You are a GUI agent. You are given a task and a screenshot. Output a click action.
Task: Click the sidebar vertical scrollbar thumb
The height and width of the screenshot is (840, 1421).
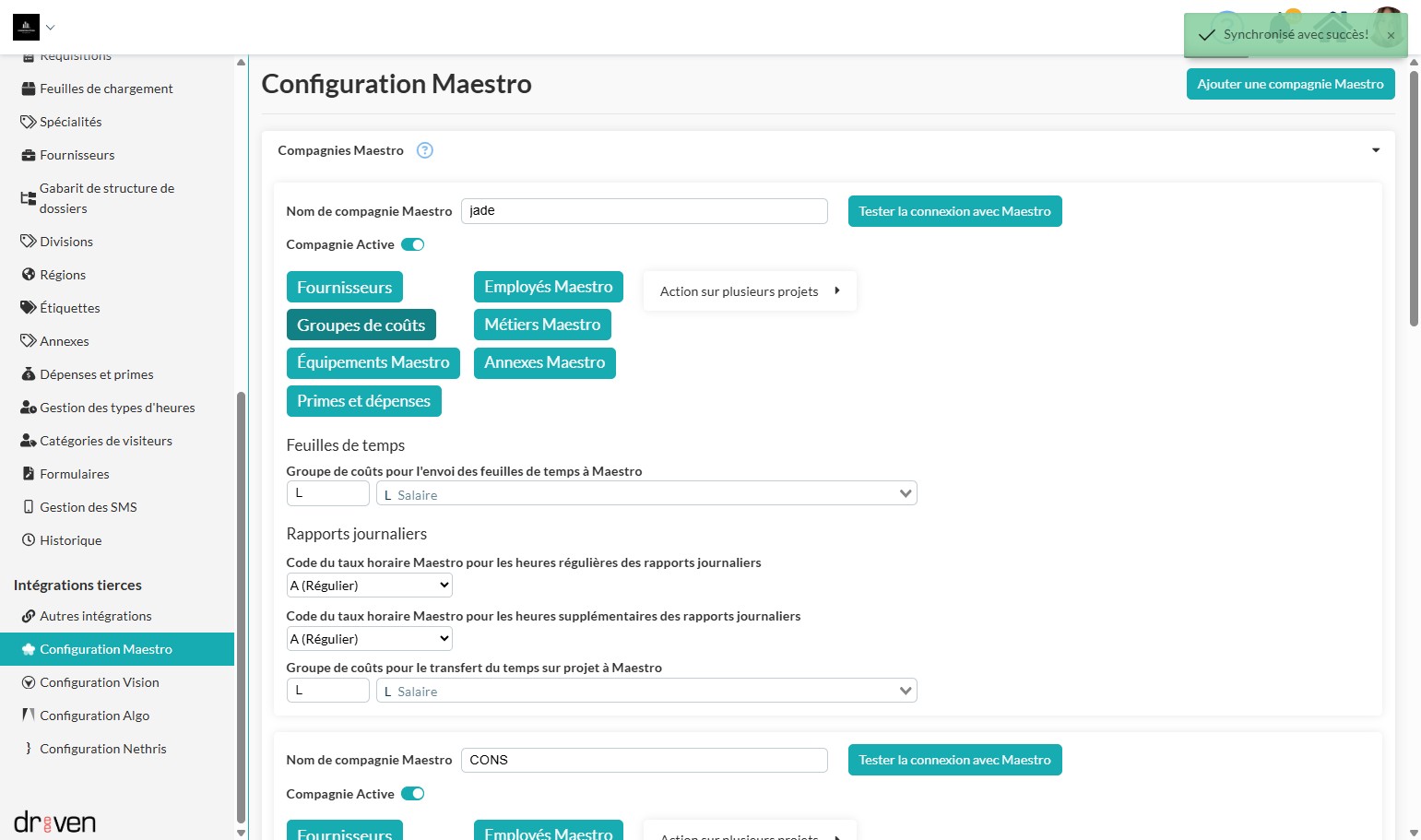click(x=241, y=607)
